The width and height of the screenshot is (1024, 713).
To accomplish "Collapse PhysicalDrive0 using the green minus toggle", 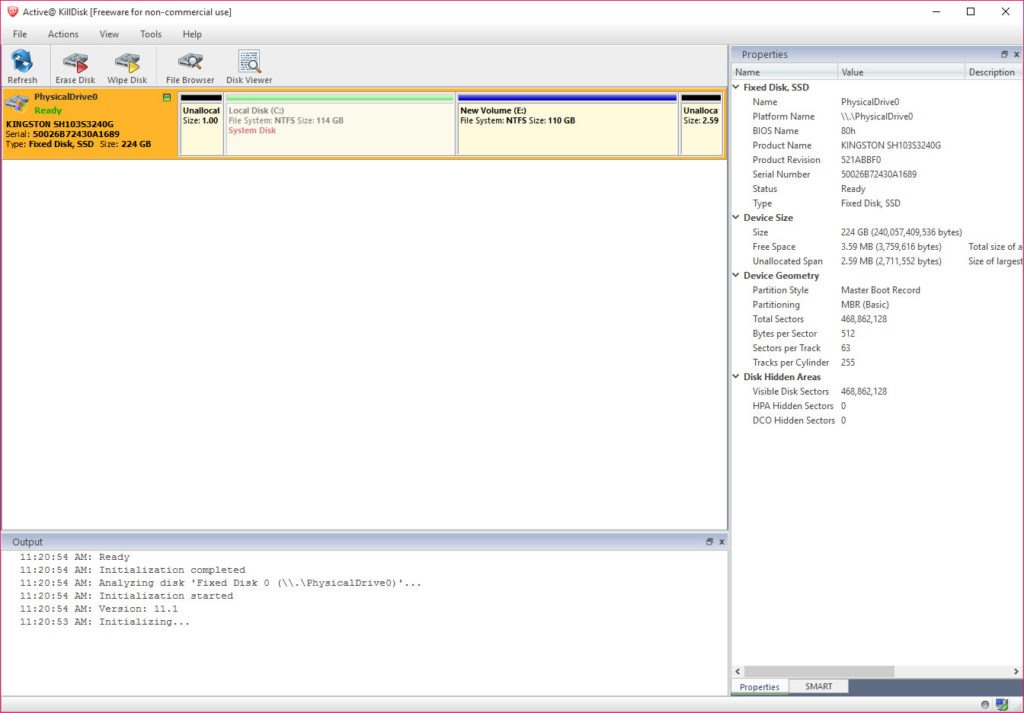I will (167, 97).
